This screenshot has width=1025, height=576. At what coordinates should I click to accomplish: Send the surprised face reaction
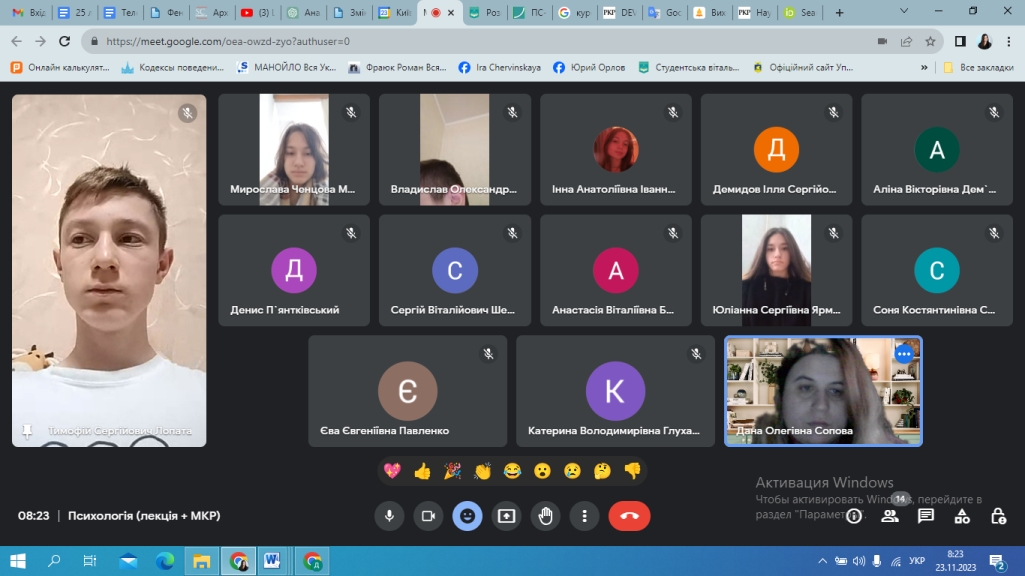[542, 471]
